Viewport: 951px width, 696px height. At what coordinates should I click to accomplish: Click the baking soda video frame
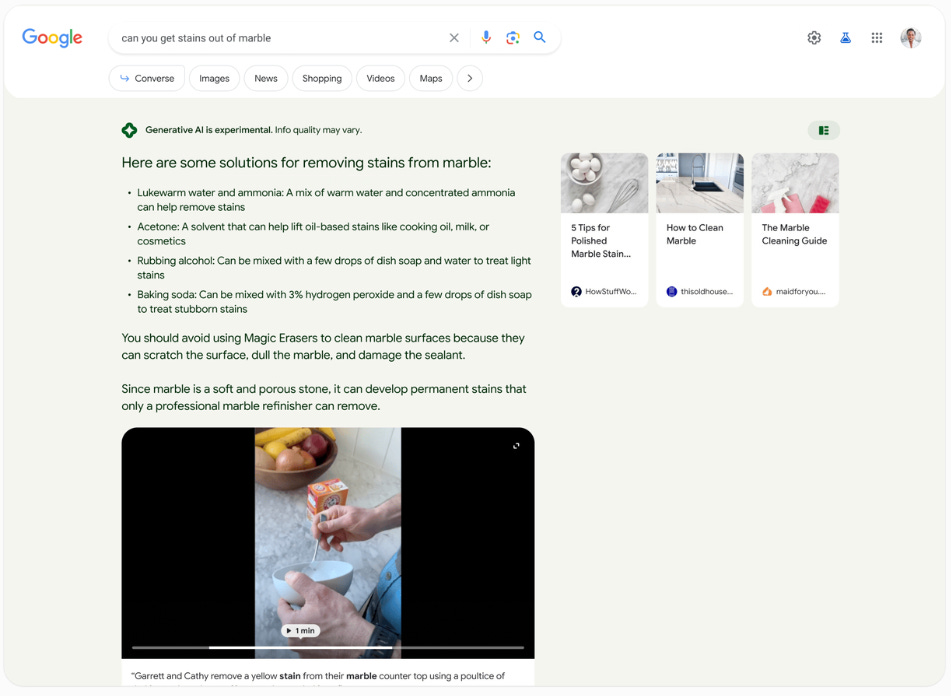(328, 543)
